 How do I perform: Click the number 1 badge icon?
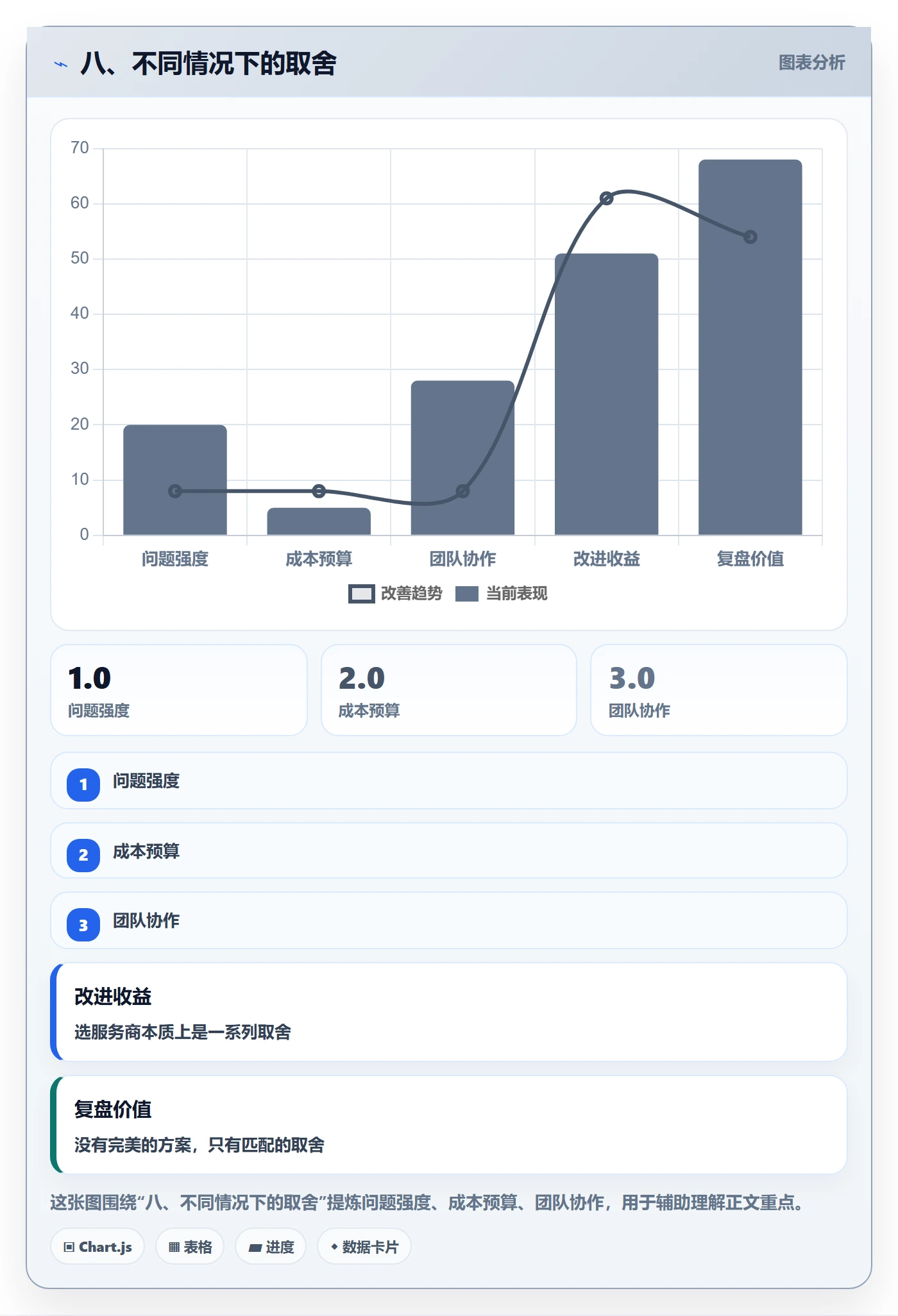point(83,784)
